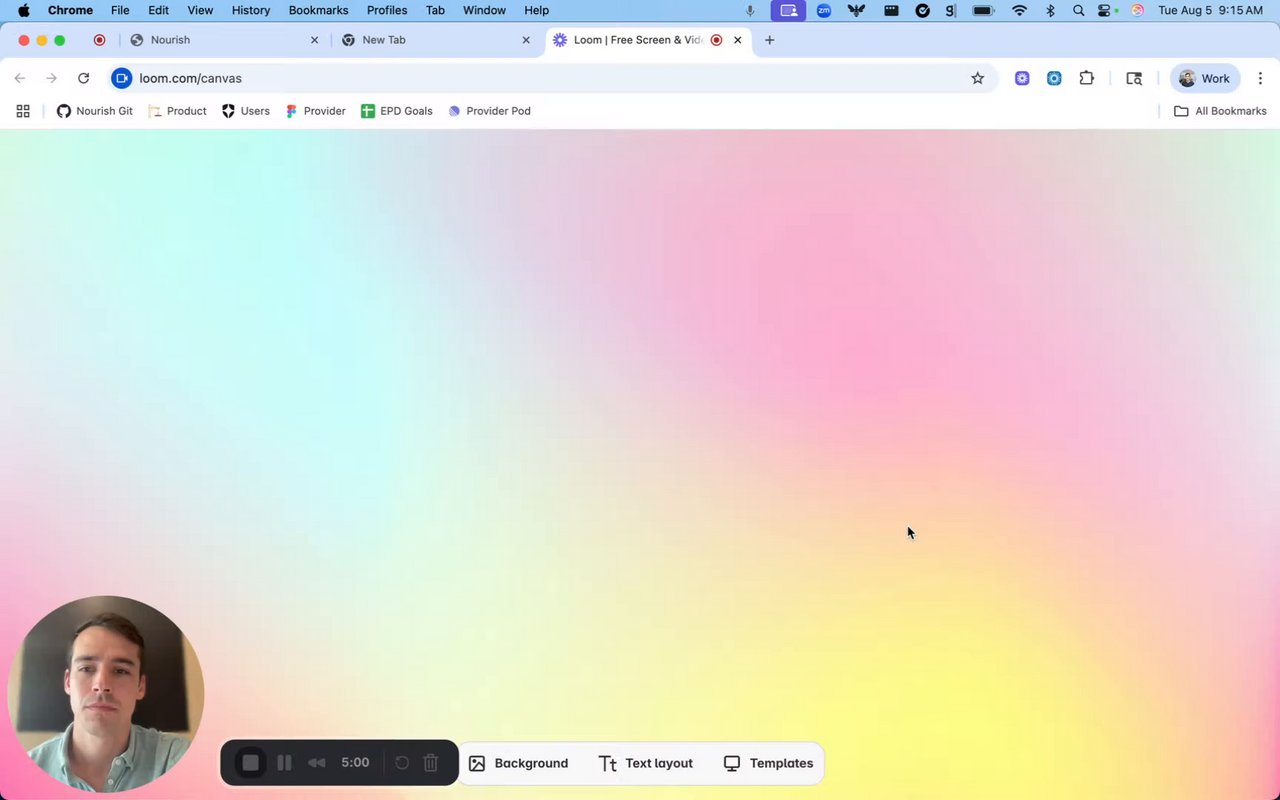1280x800 pixels.
Task: Open the Users bookmark
Action: [246, 111]
